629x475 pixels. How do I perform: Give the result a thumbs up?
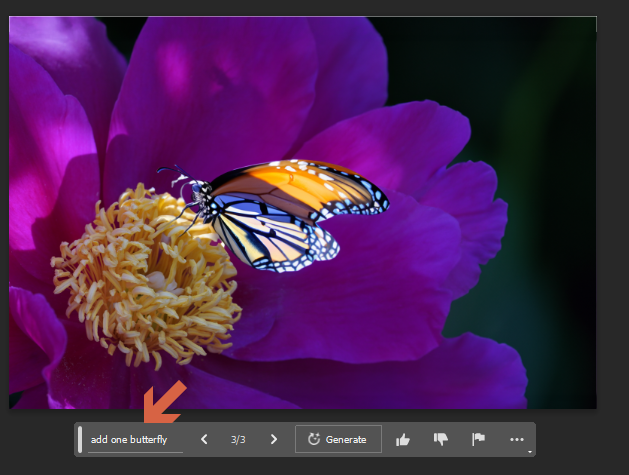click(403, 440)
